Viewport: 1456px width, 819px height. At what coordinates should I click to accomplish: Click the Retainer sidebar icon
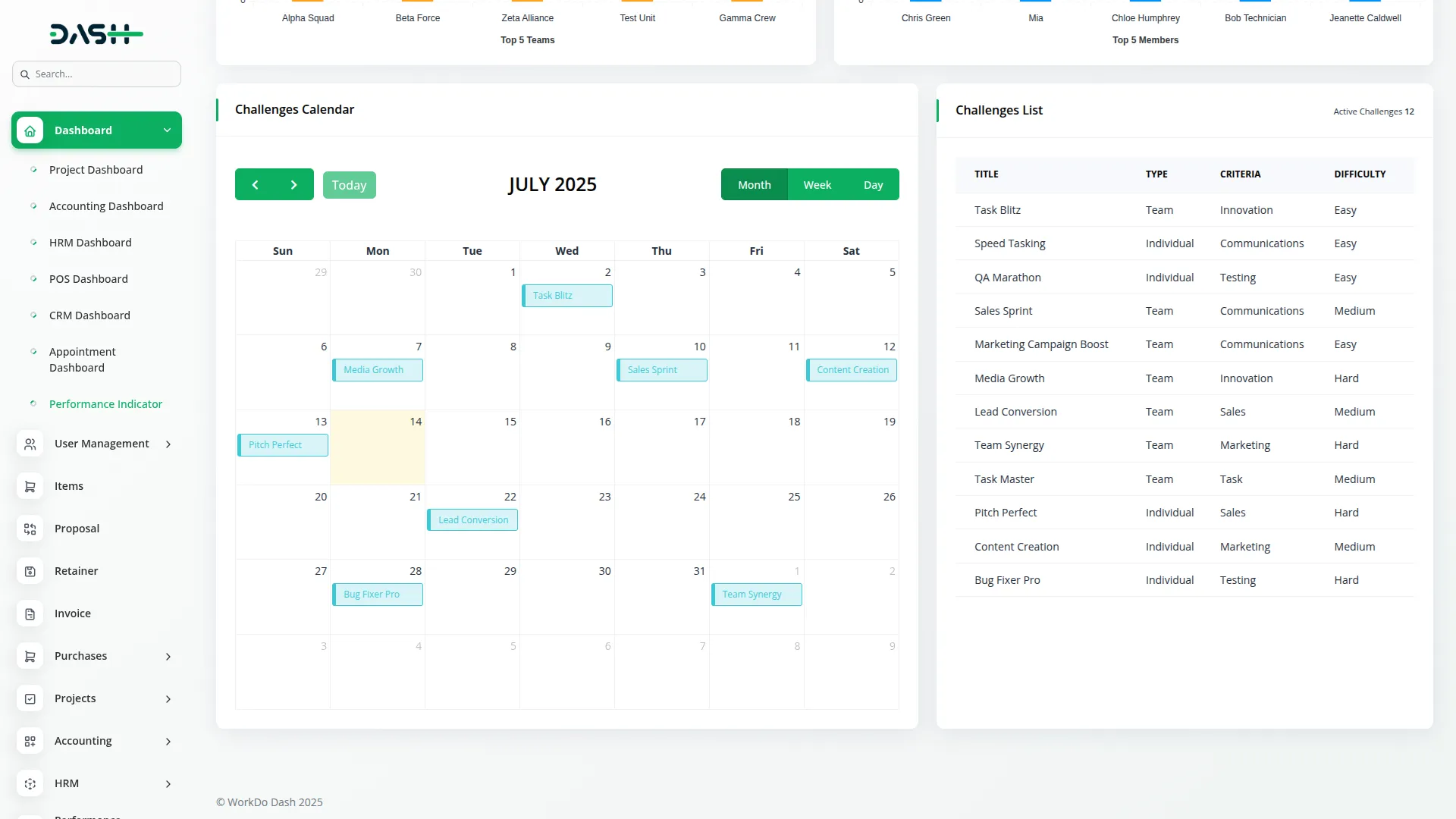[30, 572]
